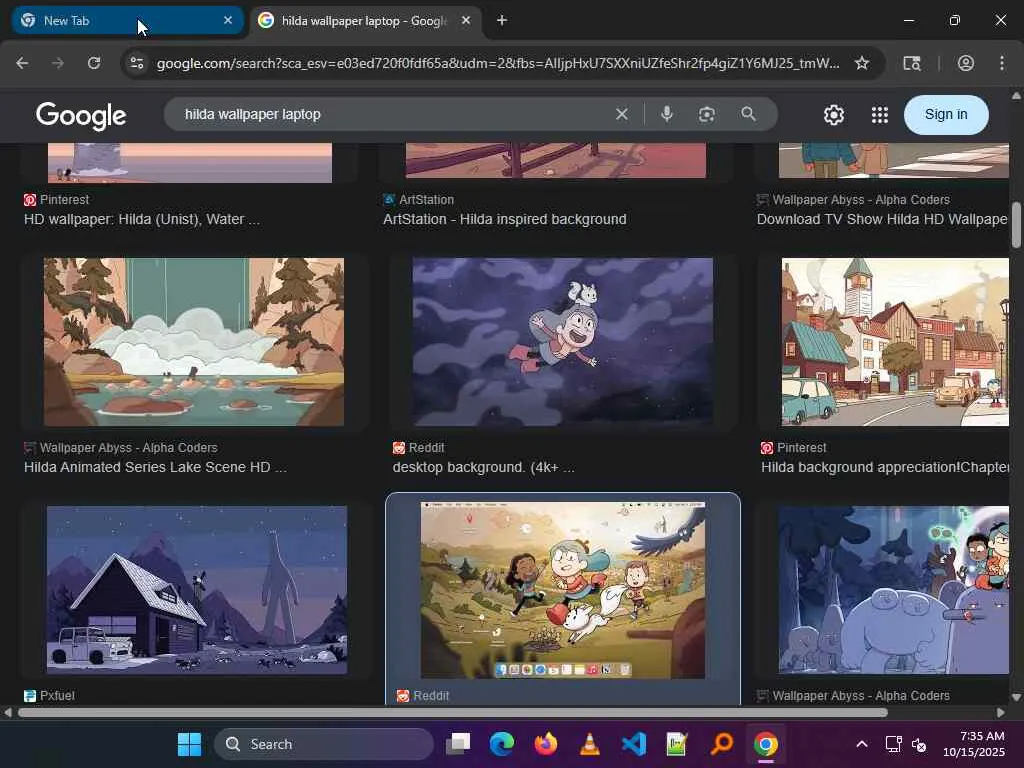Open the Windows Start menu
This screenshot has height=768, width=1024.
189,744
